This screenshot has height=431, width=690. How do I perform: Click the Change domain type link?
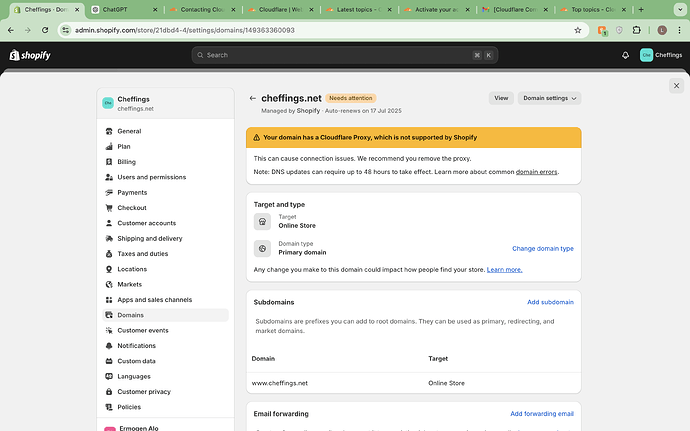[x=543, y=248]
